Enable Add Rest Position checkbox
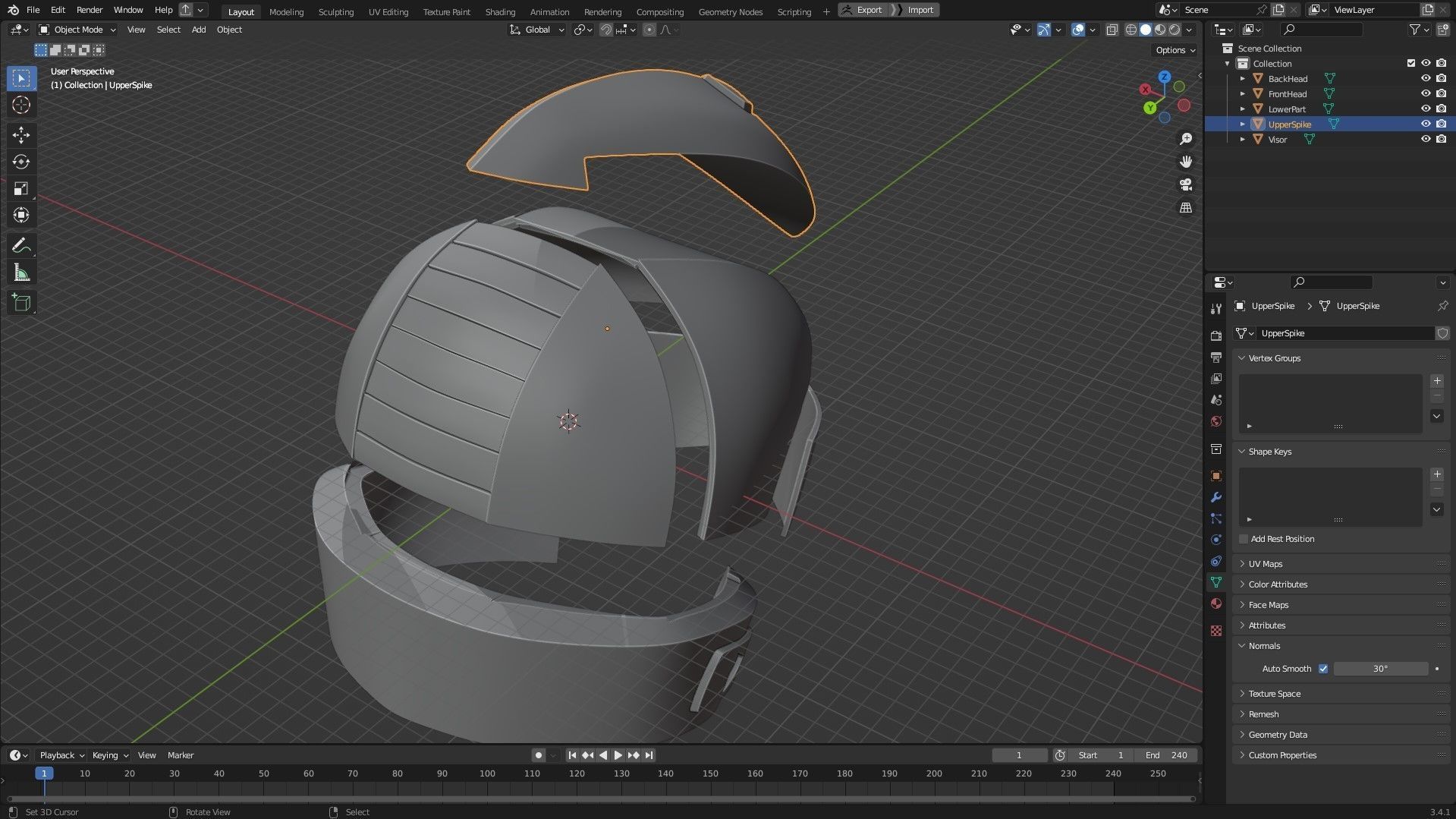The height and width of the screenshot is (819, 1456). click(1244, 539)
